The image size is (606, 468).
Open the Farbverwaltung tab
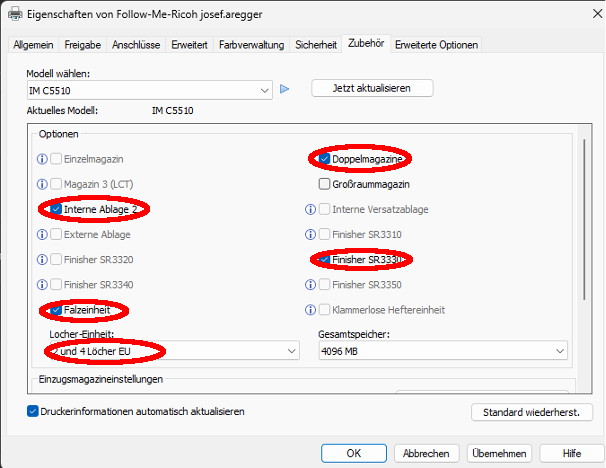tap(252, 45)
